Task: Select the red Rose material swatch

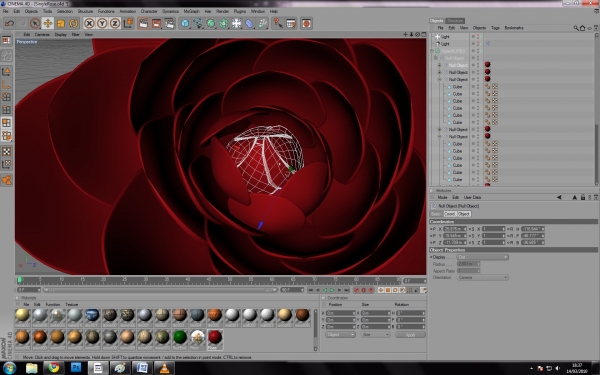Action: coord(215,338)
